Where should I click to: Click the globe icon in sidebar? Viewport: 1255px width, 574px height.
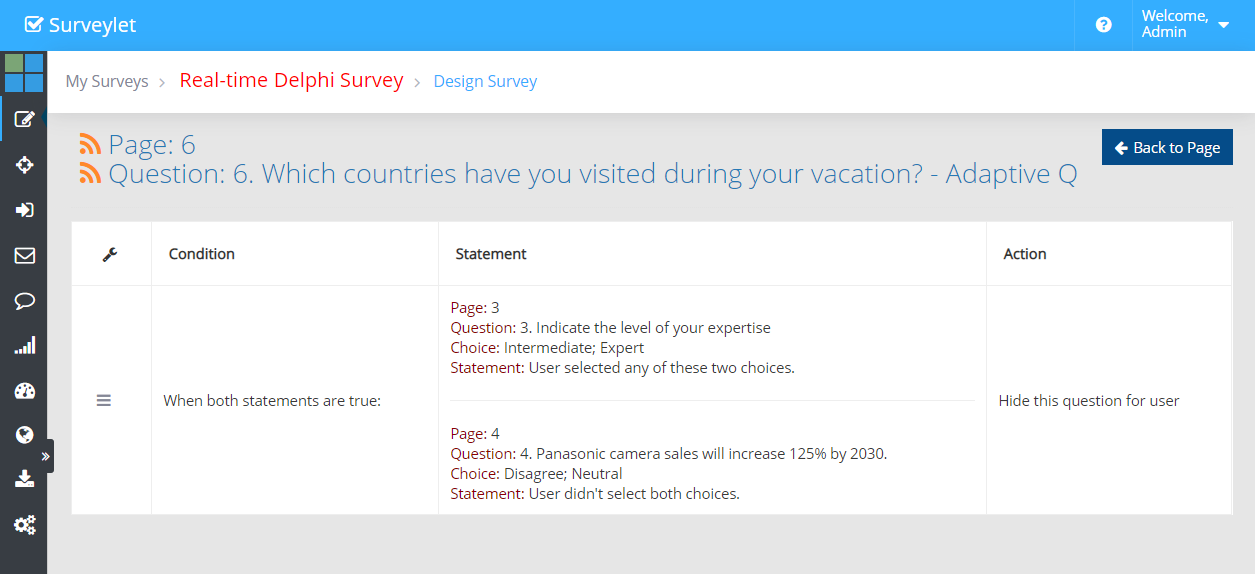pyautogui.click(x=25, y=435)
